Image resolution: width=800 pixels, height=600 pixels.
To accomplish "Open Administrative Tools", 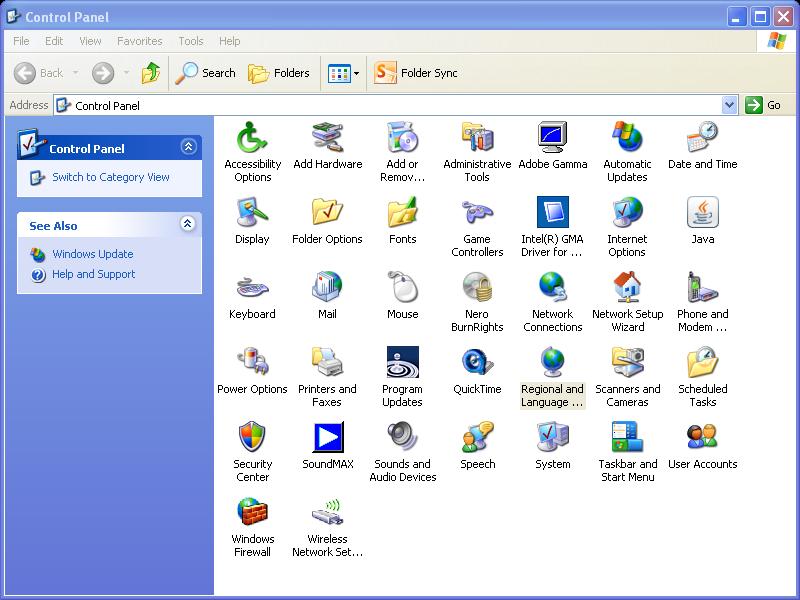I will [477, 152].
